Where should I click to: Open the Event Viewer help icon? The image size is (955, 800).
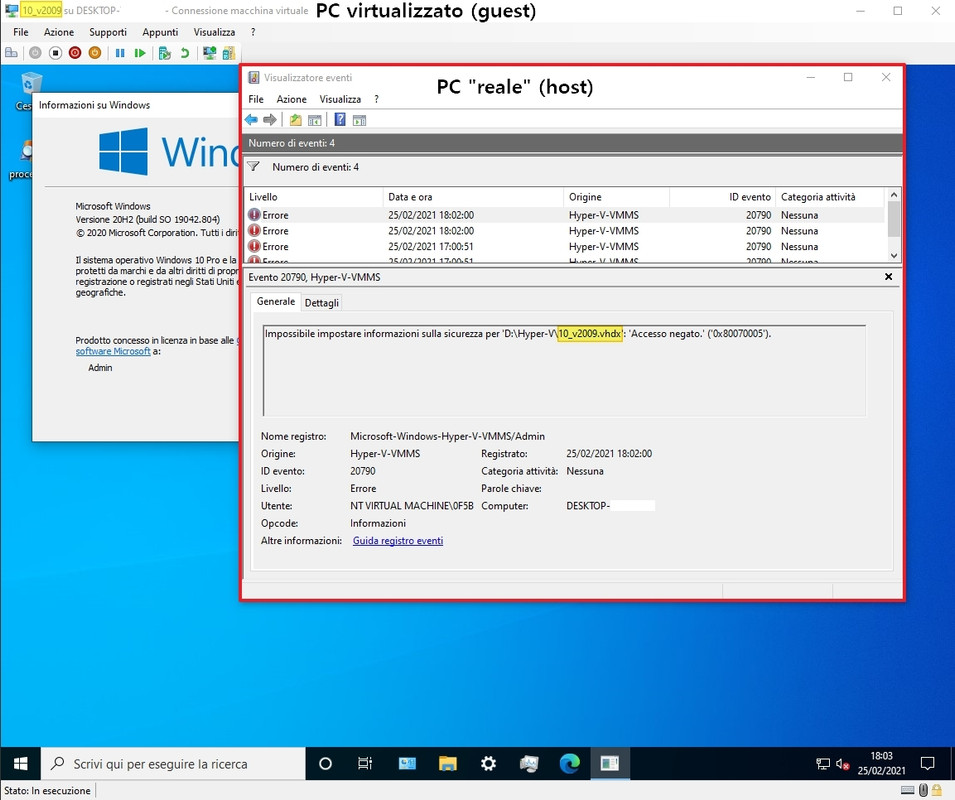pyautogui.click(x=340, y=120)
